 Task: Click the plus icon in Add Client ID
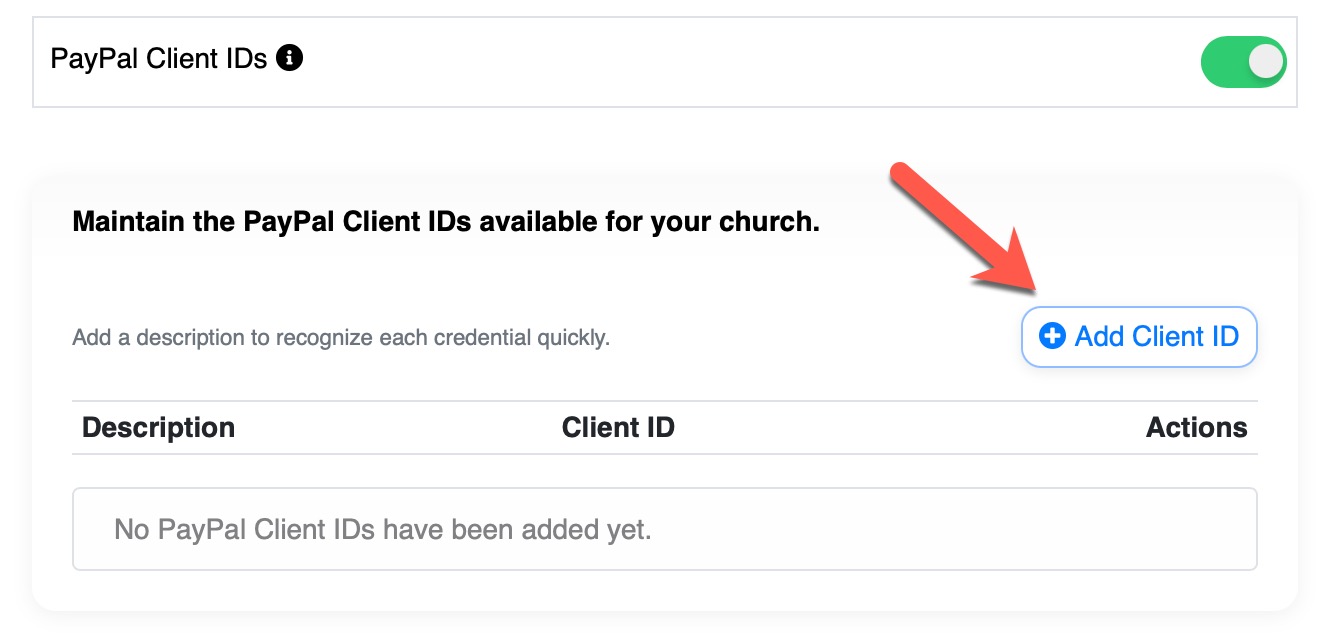(x=1052, y=337)
